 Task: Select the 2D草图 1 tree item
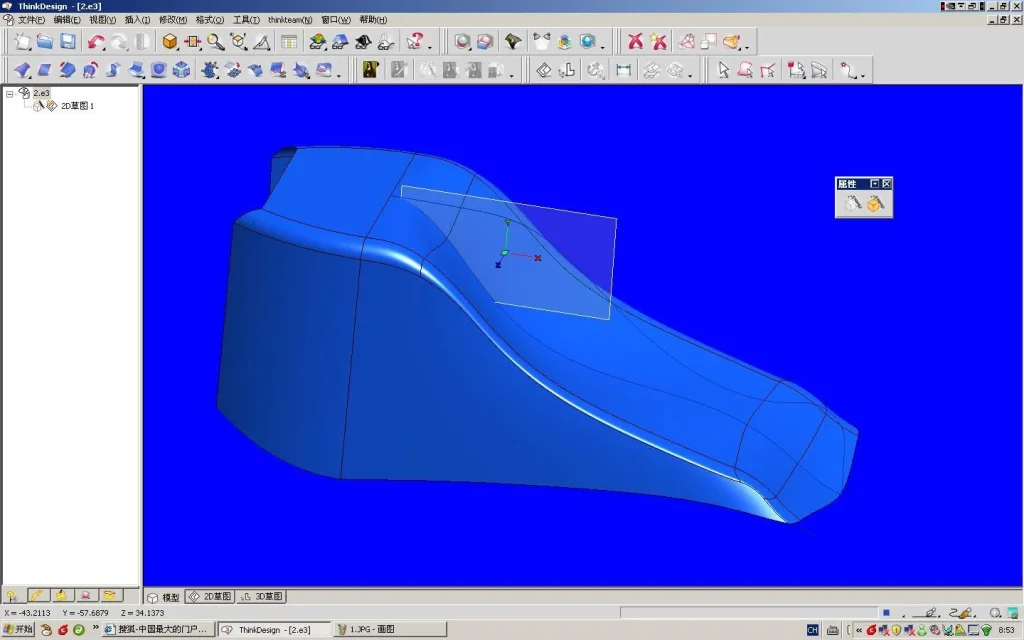point(78,106)
